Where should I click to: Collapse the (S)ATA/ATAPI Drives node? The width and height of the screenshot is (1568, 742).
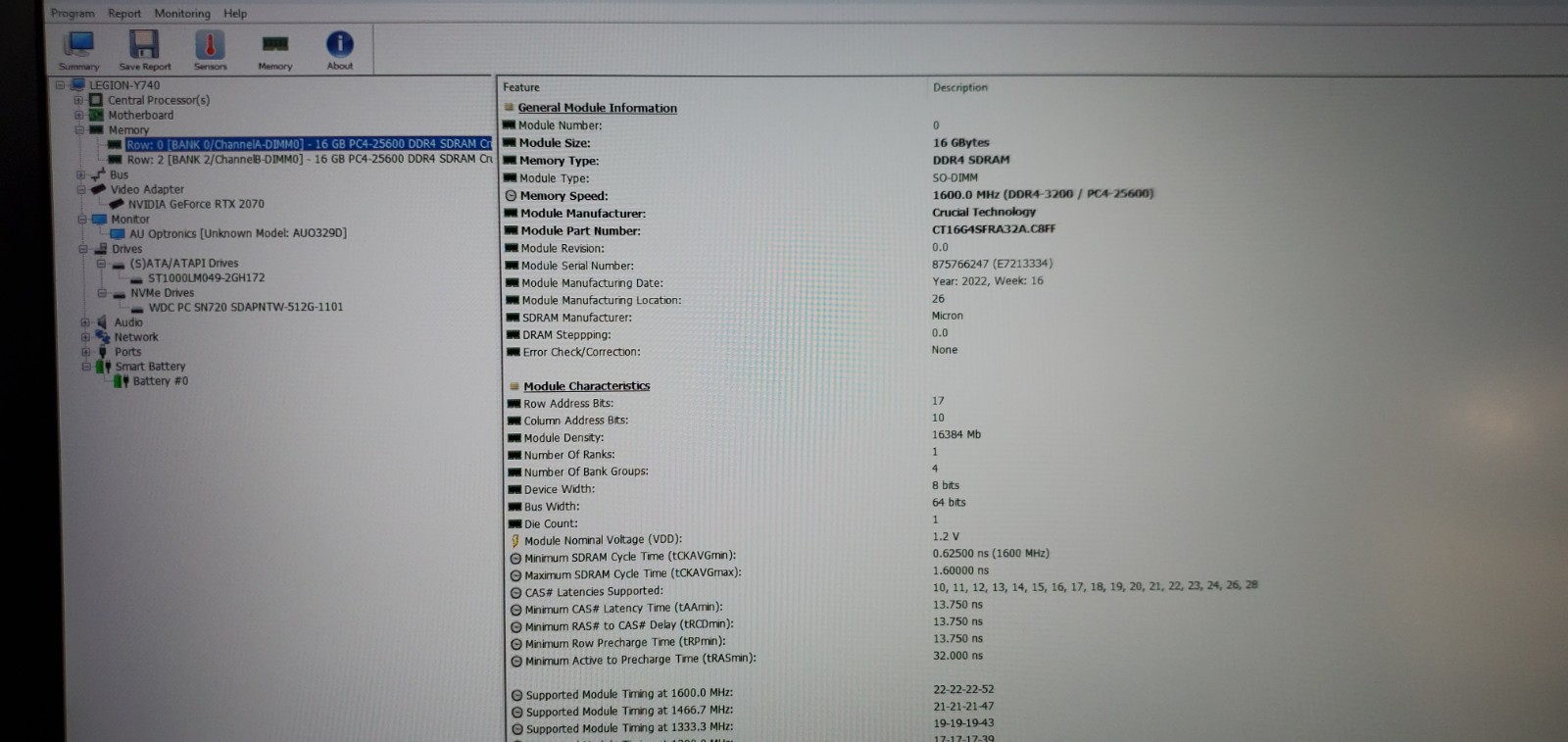click(x=101, y=264)
